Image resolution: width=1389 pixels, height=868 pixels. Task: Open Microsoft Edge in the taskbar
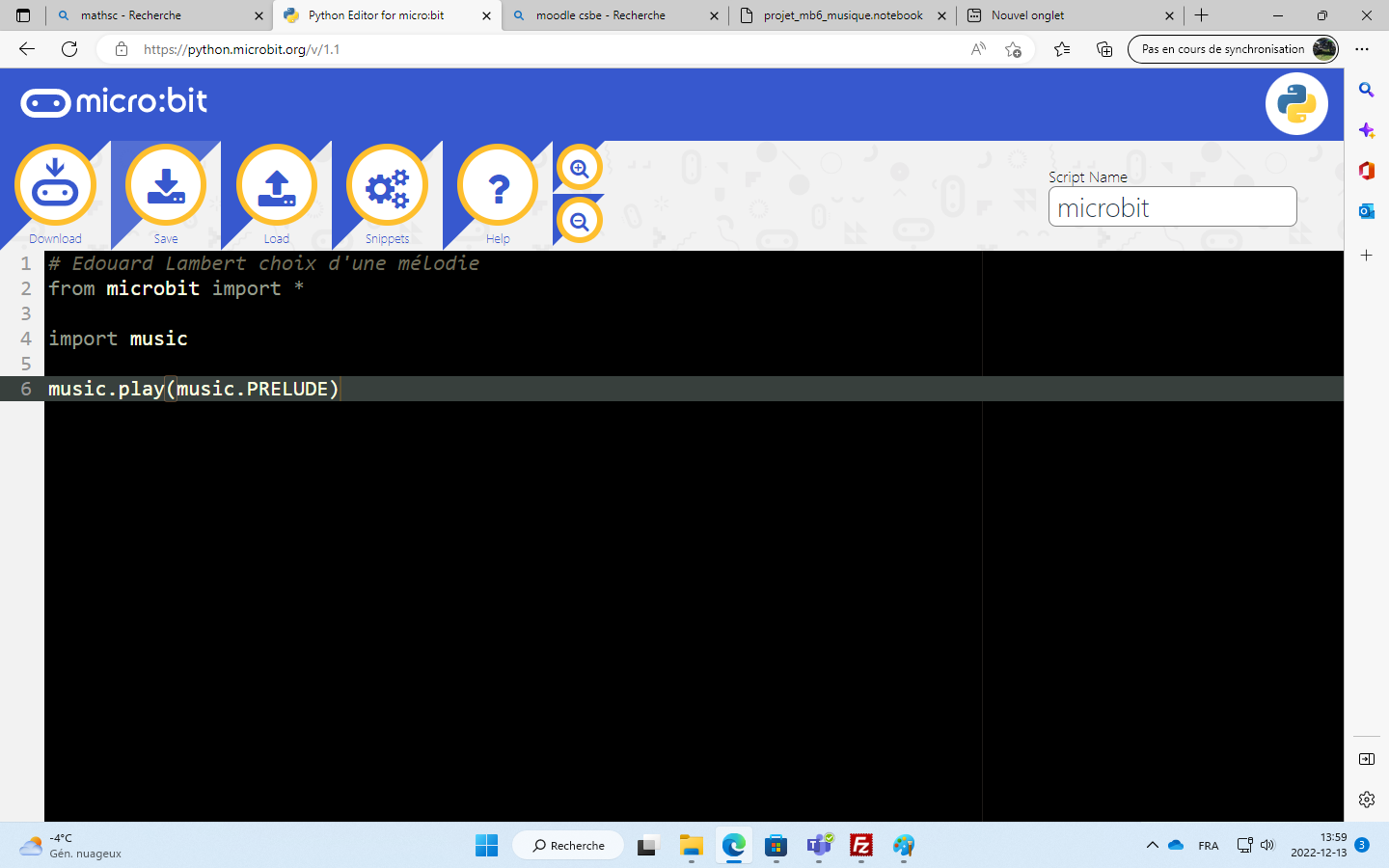tap(734, 846)
